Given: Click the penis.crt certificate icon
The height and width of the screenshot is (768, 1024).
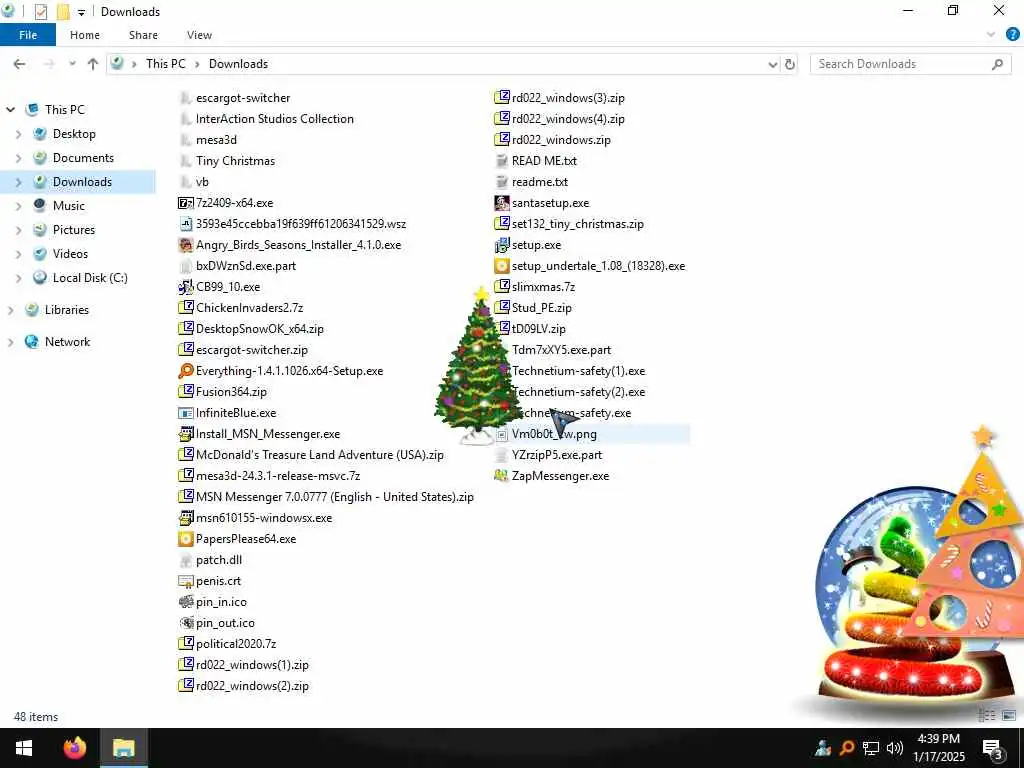Looking at the screenshot, I should point(185,581).
